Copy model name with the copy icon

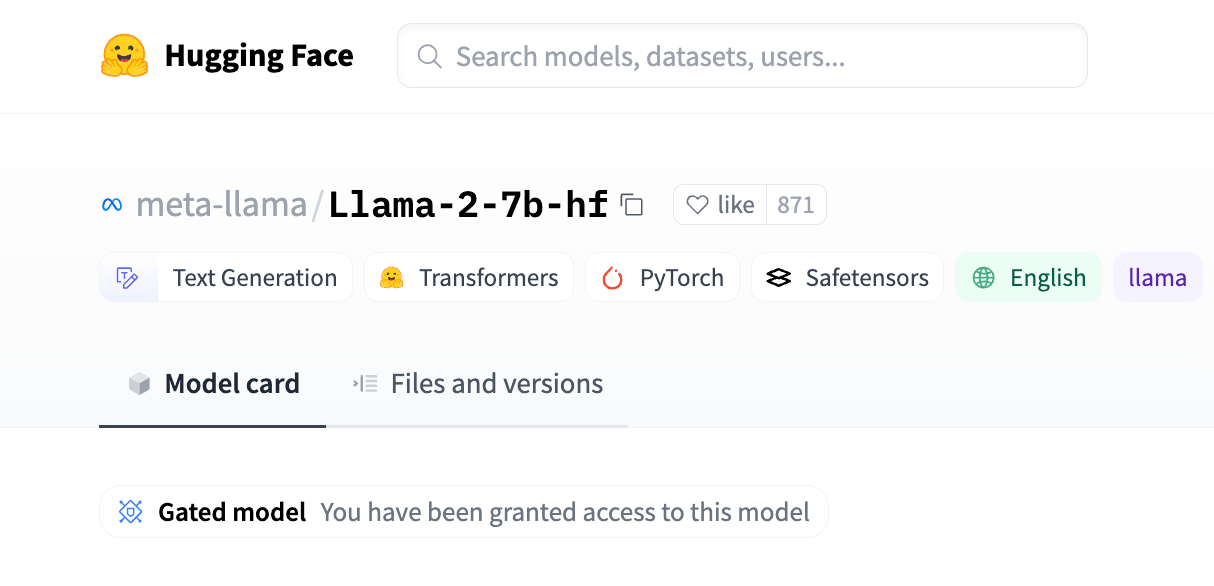click(x=631, y=205)
